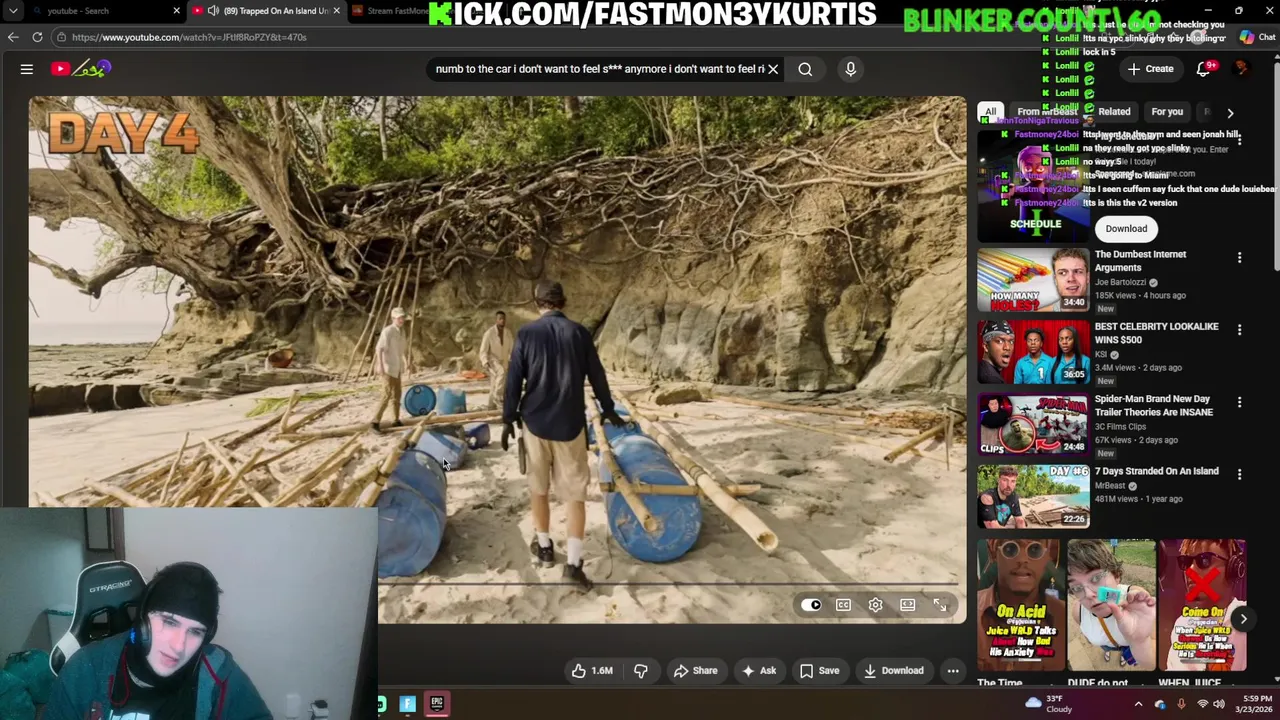Screen dimensions: 1280x720
Task: Open the Create button
Action: point(1150,69)
